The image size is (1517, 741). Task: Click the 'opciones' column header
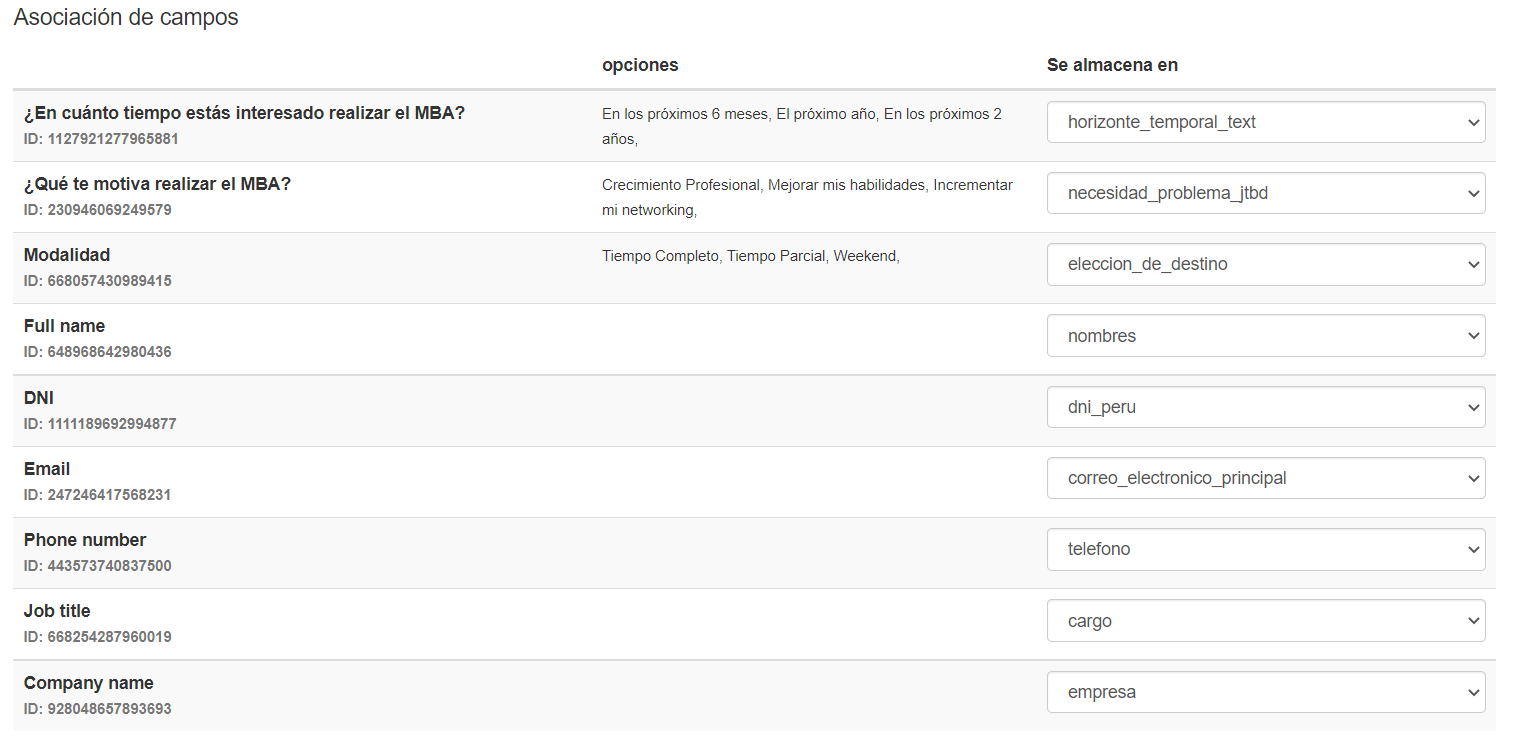coord(640,65)
